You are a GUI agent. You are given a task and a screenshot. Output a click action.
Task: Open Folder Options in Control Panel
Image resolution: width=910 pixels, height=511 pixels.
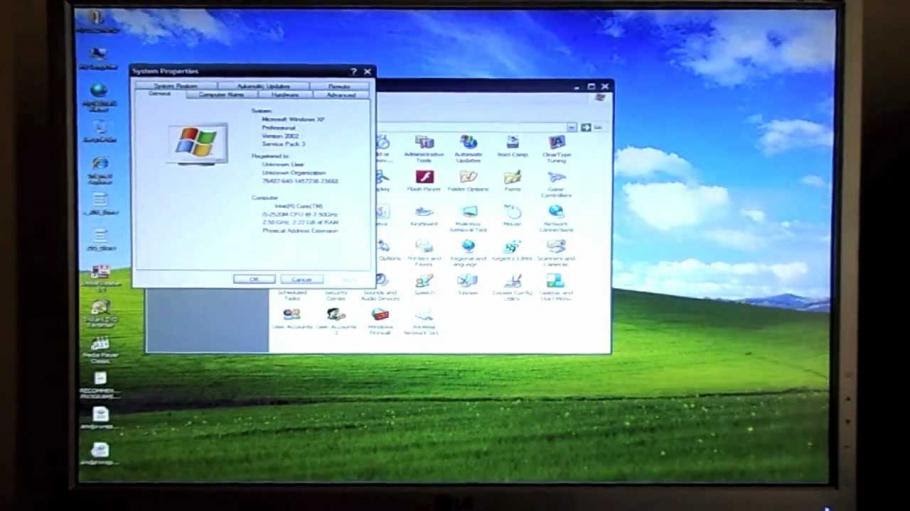coord(468,181)
